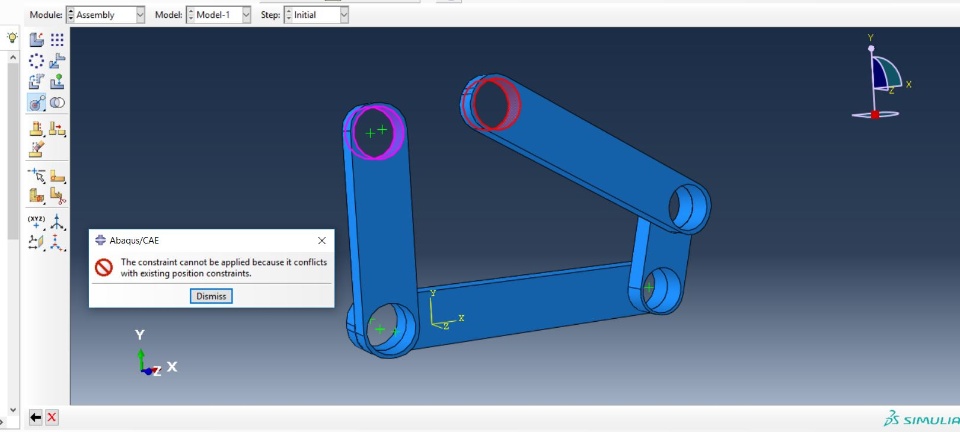Click the Merge/Cut Instances tool icon

point(57,102)
